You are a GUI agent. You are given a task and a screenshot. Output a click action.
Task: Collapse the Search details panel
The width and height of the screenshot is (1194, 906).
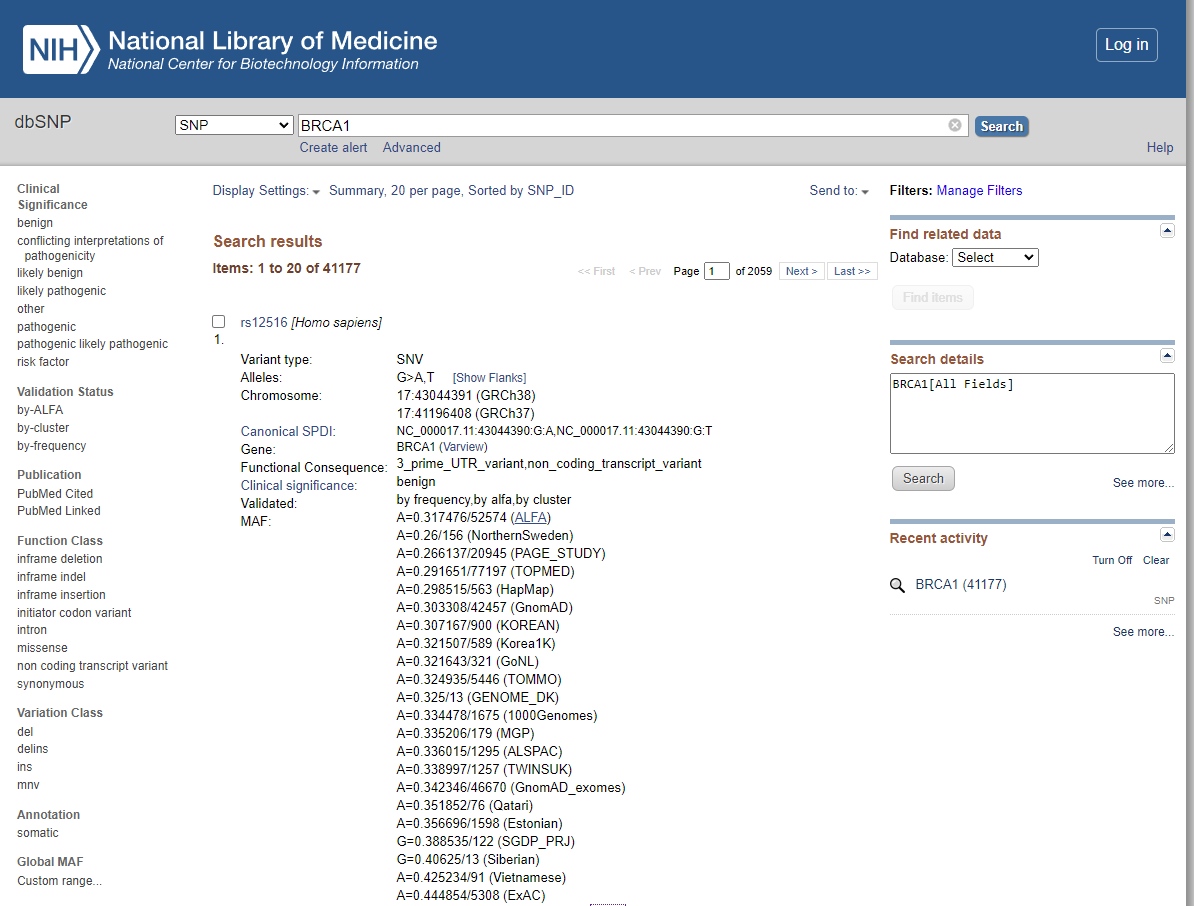pos(1166,356)
